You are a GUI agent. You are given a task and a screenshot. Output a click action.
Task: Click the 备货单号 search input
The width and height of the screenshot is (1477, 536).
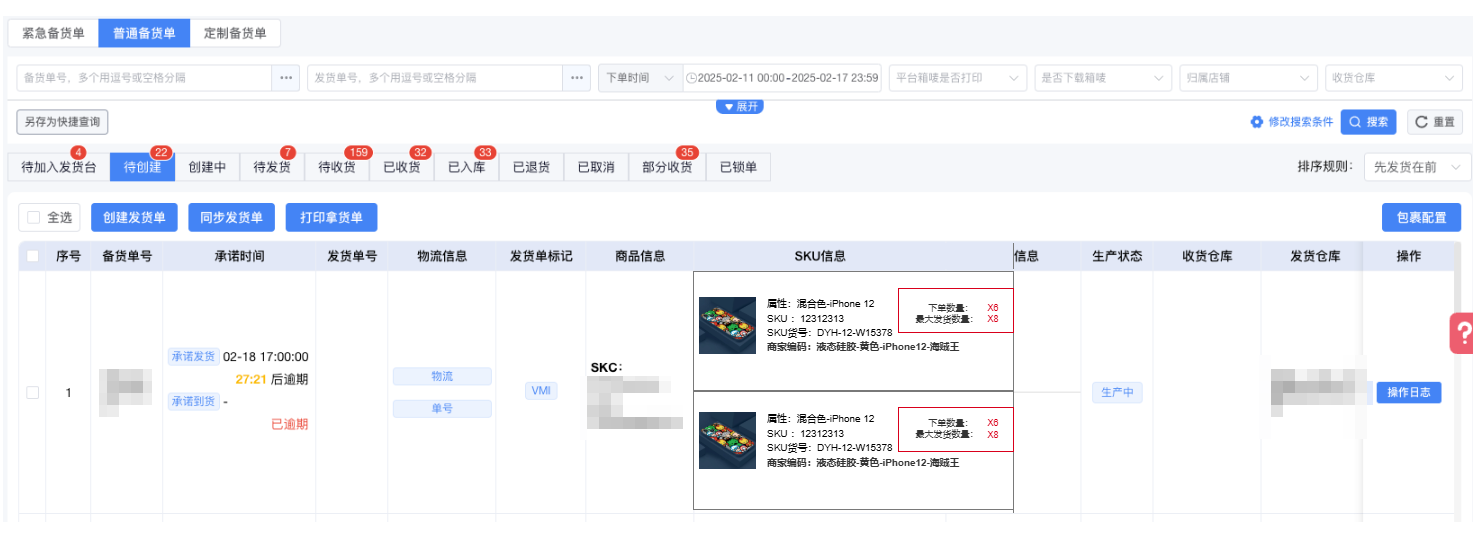click(144, 78)
